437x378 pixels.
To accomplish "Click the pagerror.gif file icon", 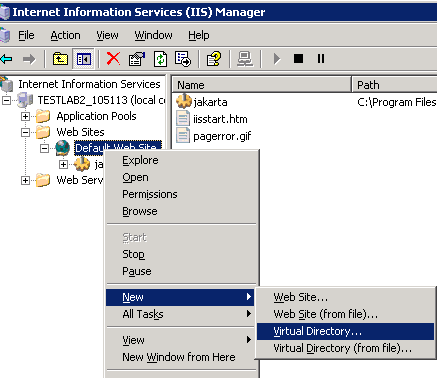I will pyautogui.click(x=183, y=135).
